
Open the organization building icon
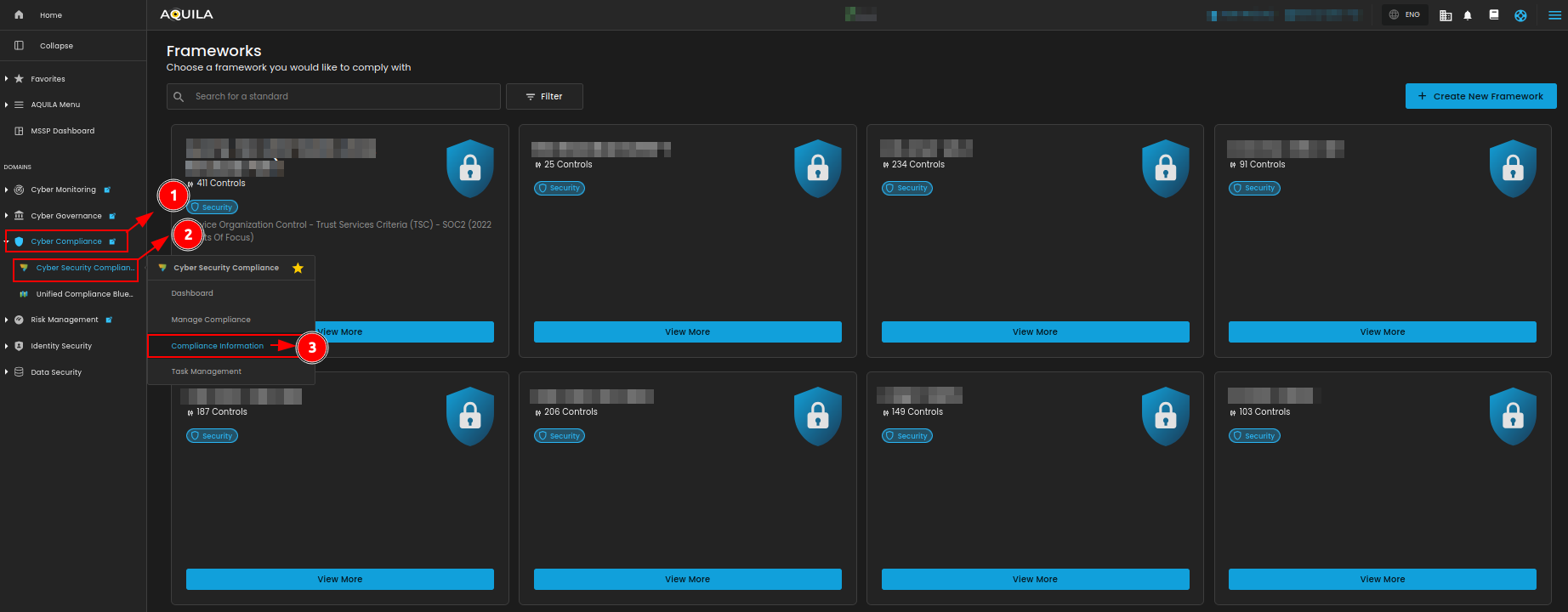pyautogui.click(x=1446, y=15)
